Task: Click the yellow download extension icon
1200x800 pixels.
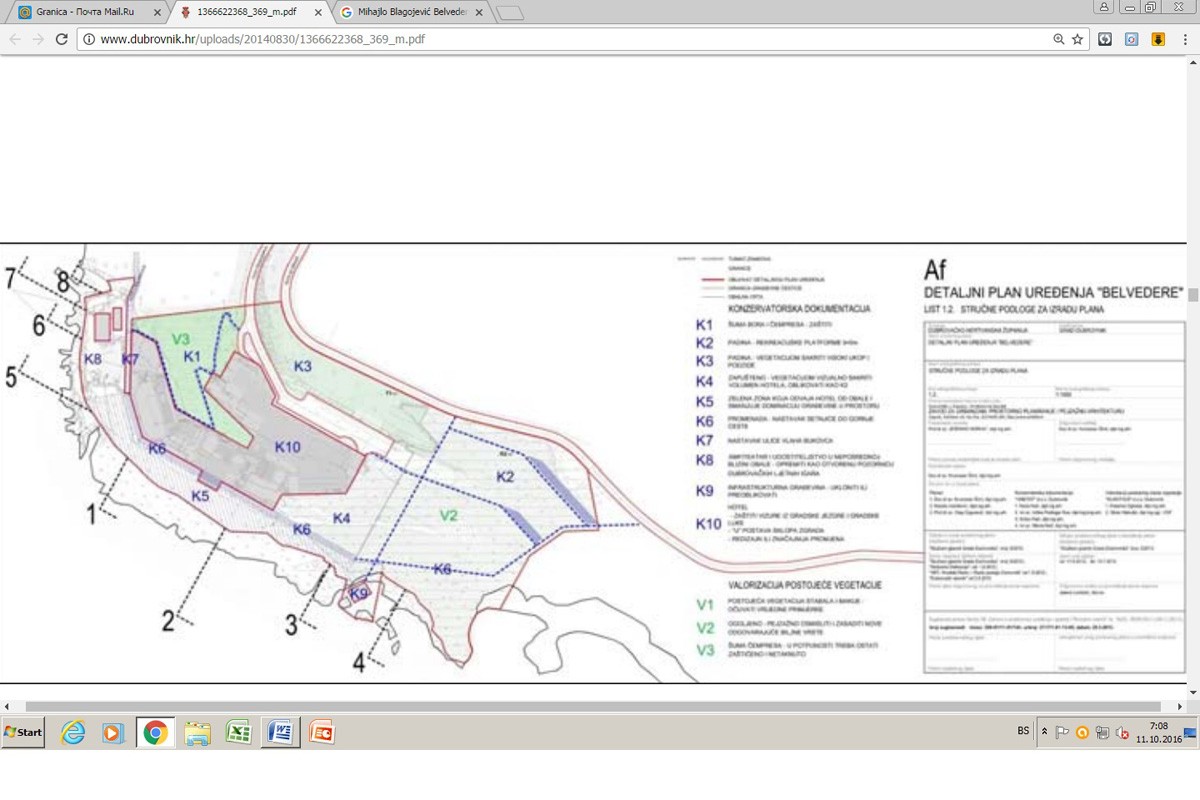Action: (1157, 39)
